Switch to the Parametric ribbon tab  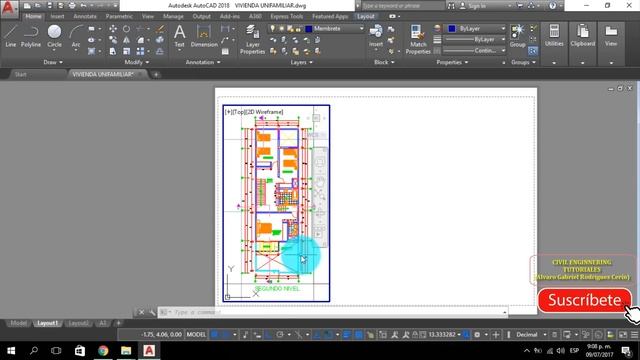119,16
